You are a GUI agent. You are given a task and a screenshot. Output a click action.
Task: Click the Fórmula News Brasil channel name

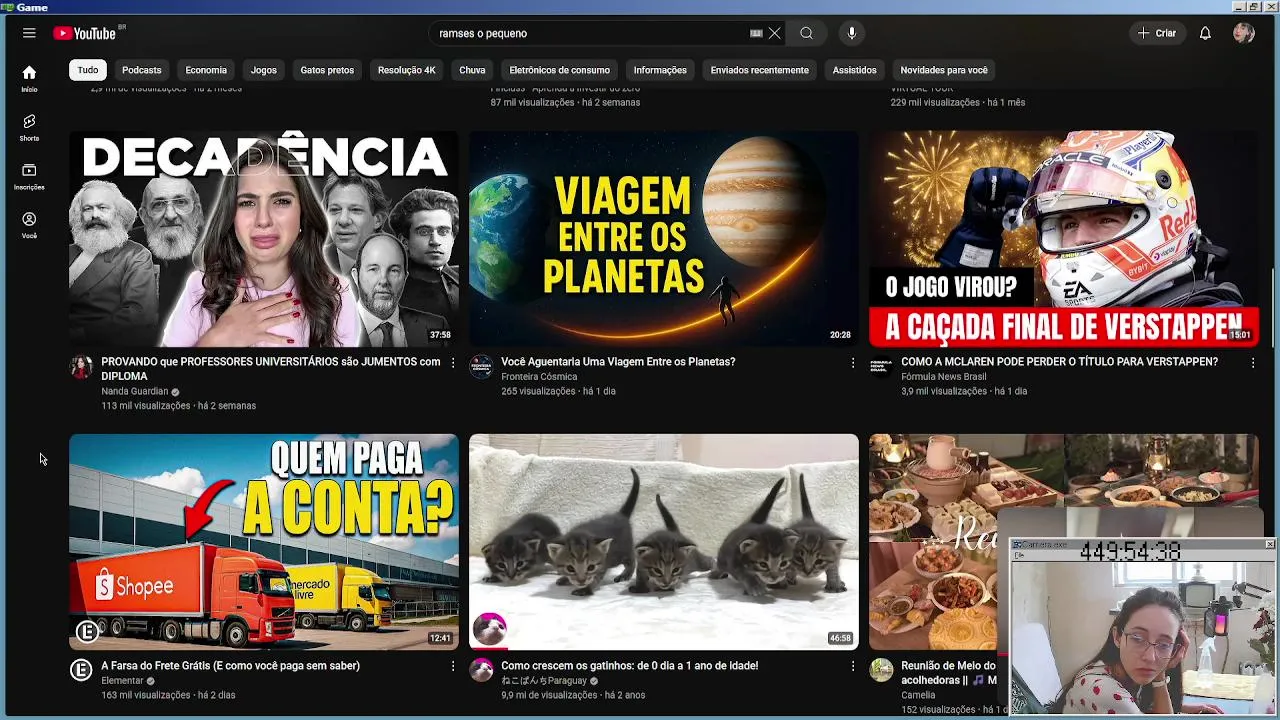944,377
